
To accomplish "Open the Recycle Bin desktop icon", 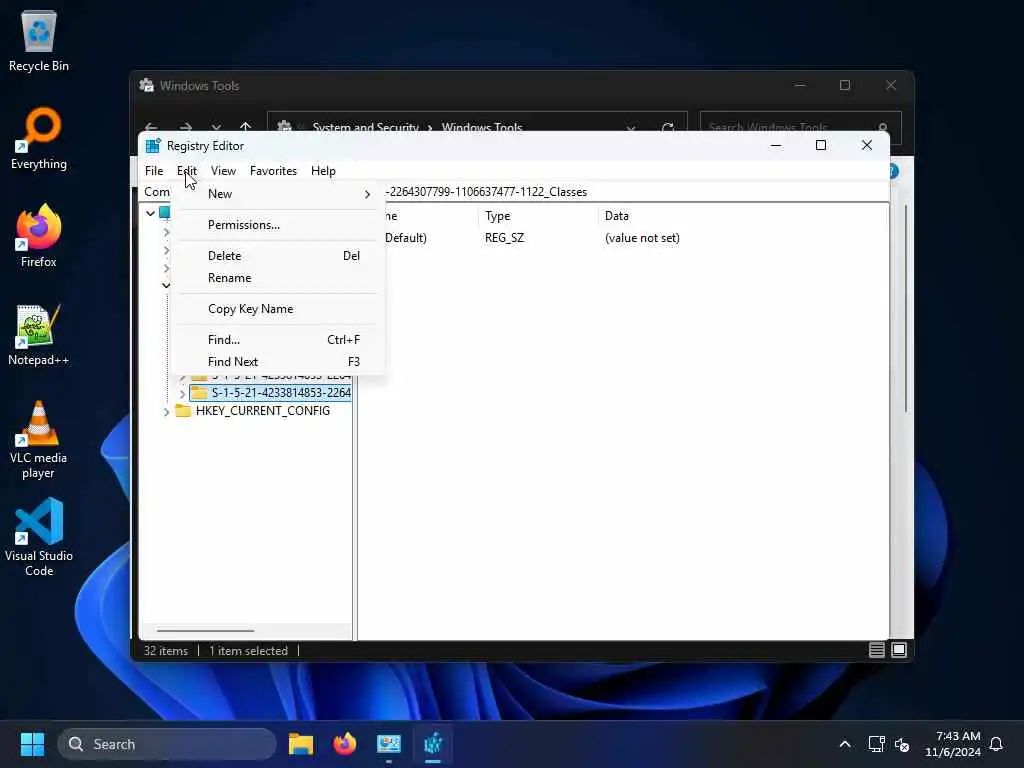I will pyautogui.click(x=39, y=42).
